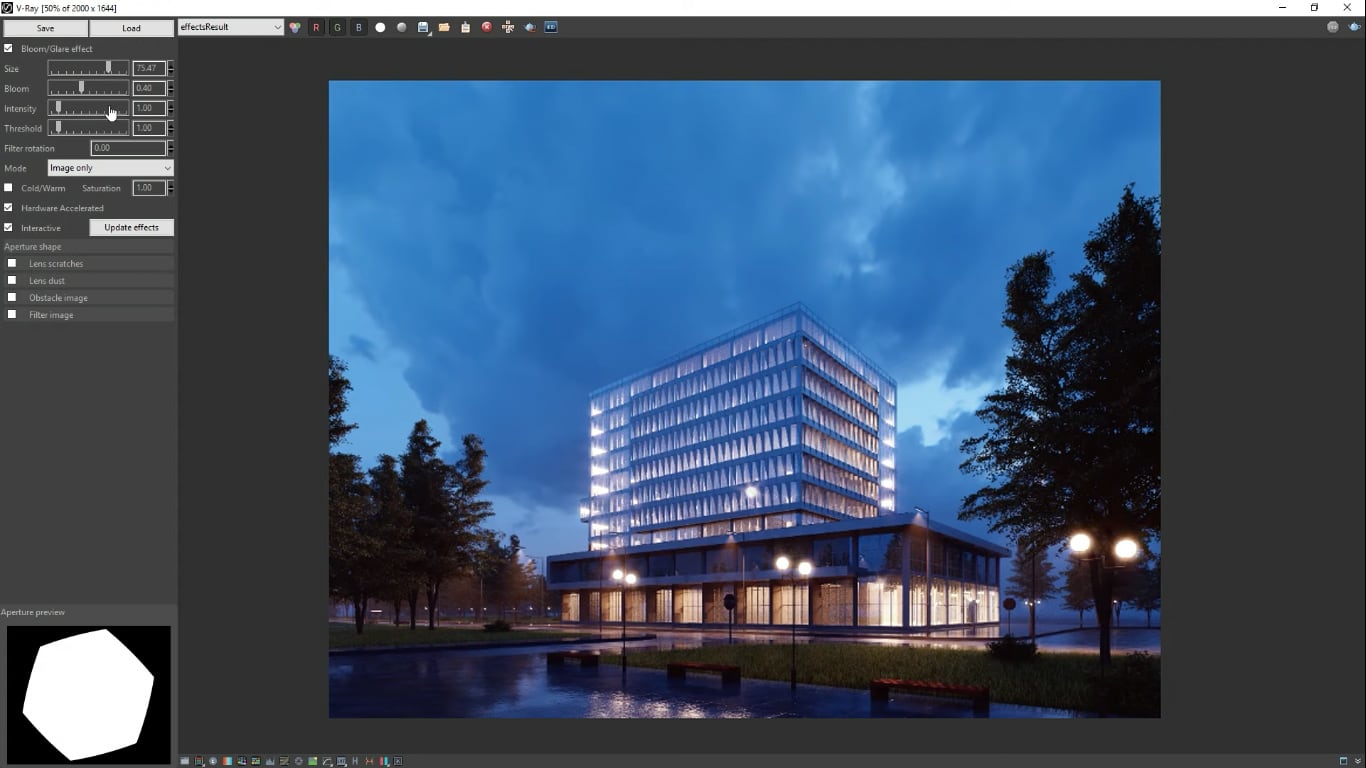This screenshot has width=1366, height=768.
Task: Display the alpha channel white circle icon
Action: pos(380,27)
